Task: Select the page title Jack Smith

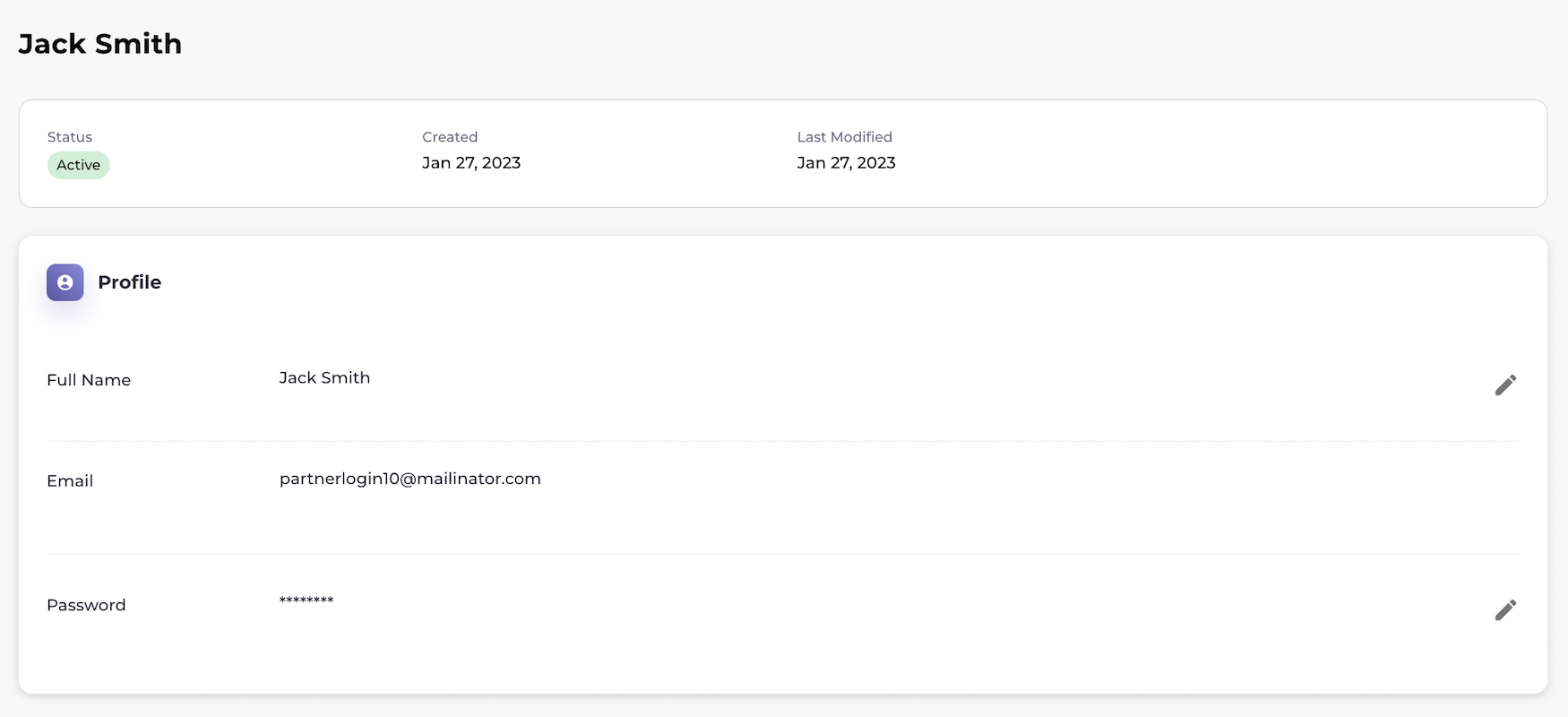Action: pos(100,44)
